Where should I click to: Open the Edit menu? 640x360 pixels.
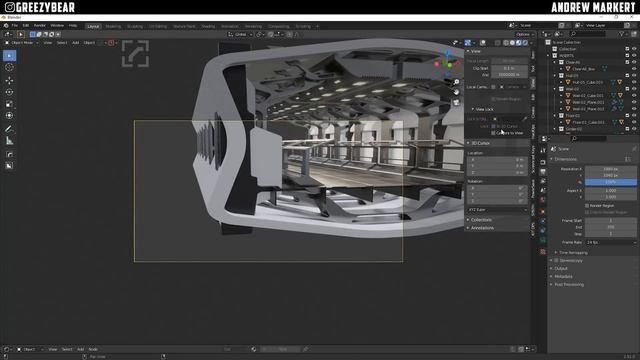pos(26,25)
